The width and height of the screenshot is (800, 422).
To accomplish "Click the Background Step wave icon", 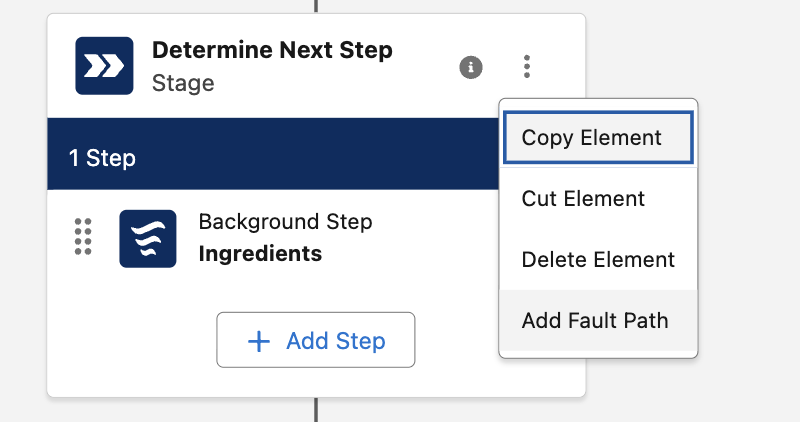I will (147, 238).
